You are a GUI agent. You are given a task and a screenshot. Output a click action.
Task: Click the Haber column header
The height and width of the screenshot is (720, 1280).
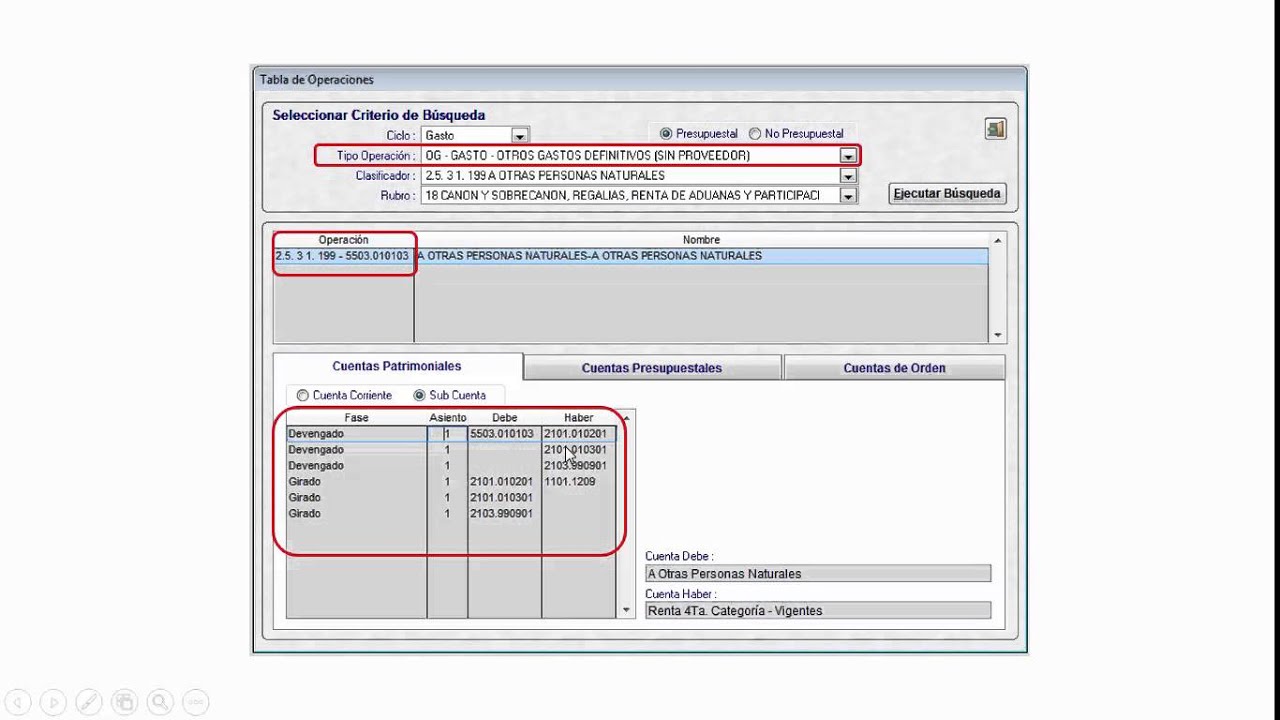coord(579,418)
